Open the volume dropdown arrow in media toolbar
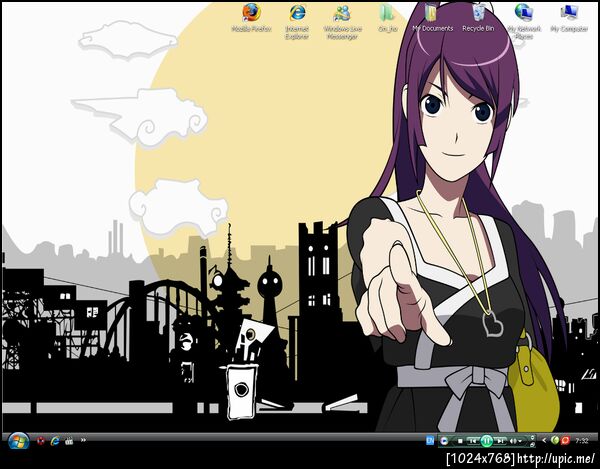 [x=520, y=441]
